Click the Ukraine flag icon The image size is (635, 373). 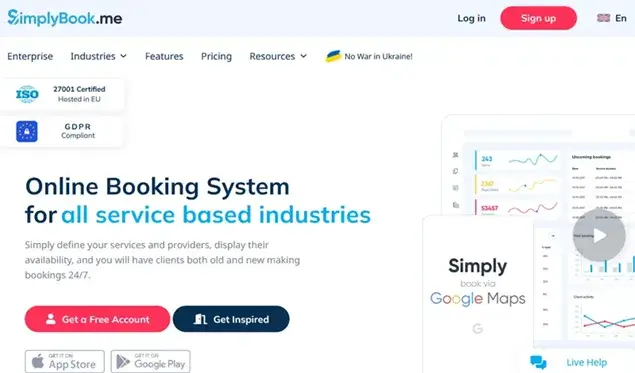(333, 56)
